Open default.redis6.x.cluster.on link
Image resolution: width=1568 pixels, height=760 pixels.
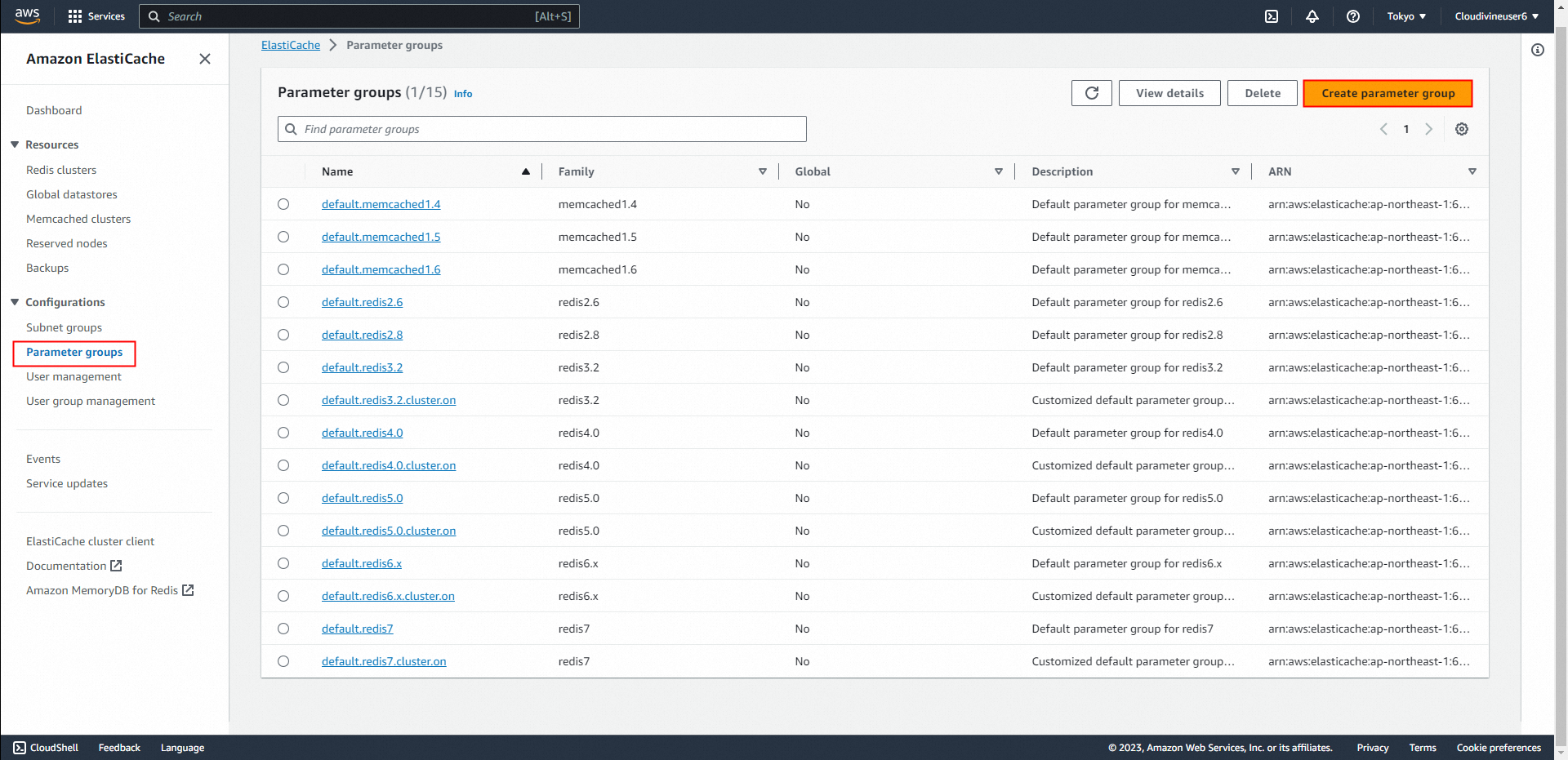[x=388, y=596]
